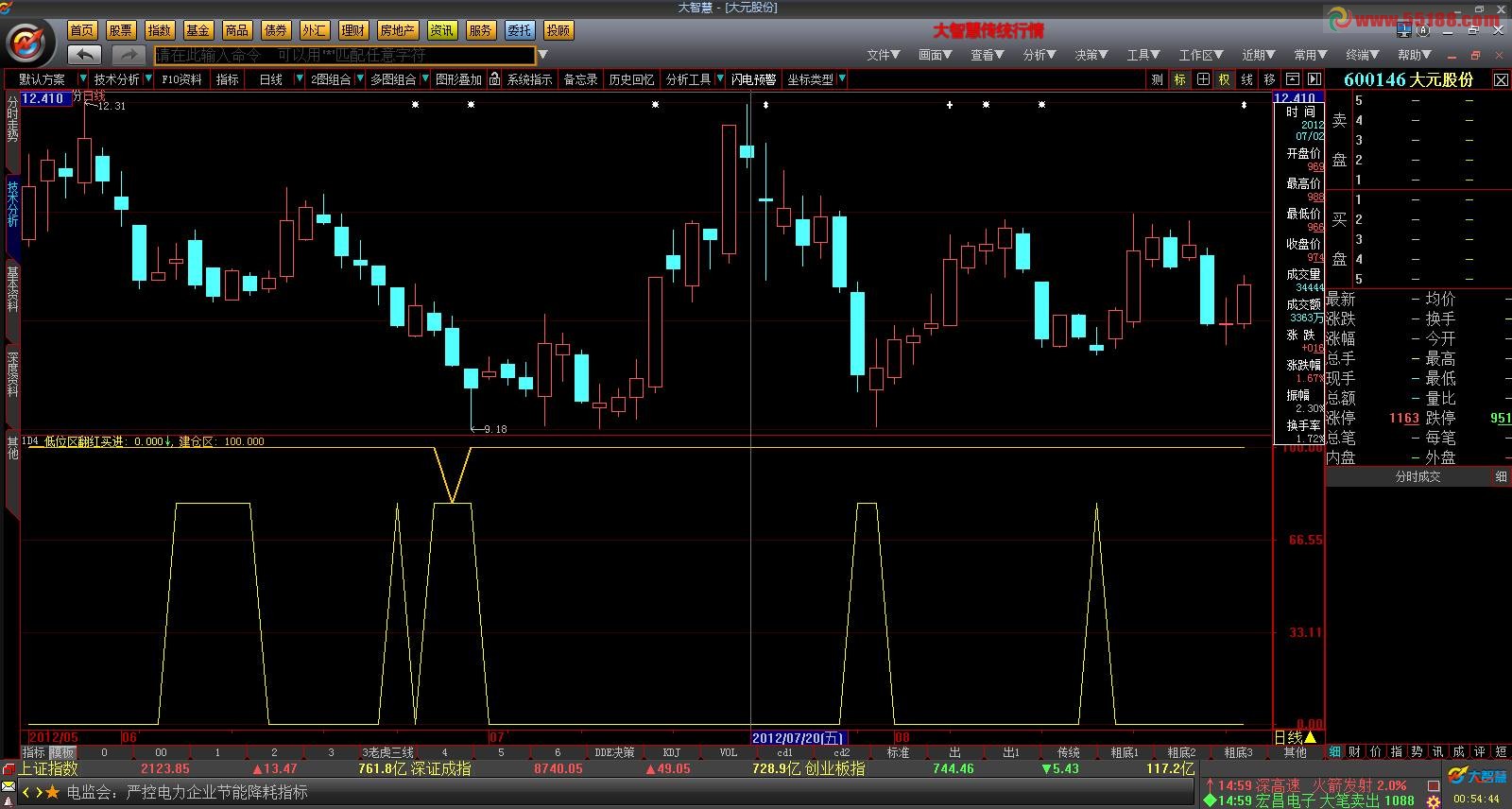Click the 资讯 news button

441,30
